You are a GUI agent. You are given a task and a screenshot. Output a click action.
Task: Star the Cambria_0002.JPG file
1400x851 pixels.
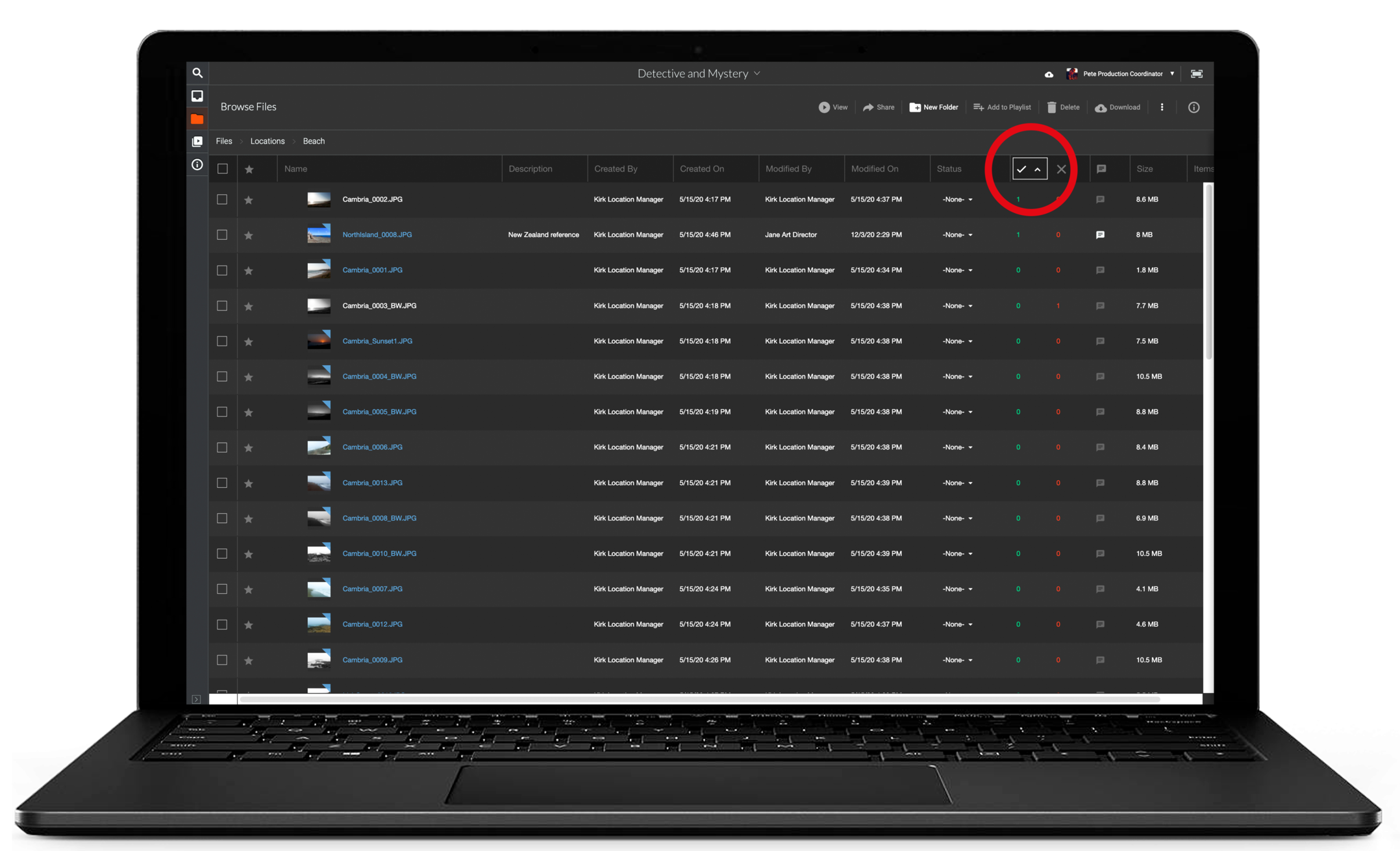249,200
